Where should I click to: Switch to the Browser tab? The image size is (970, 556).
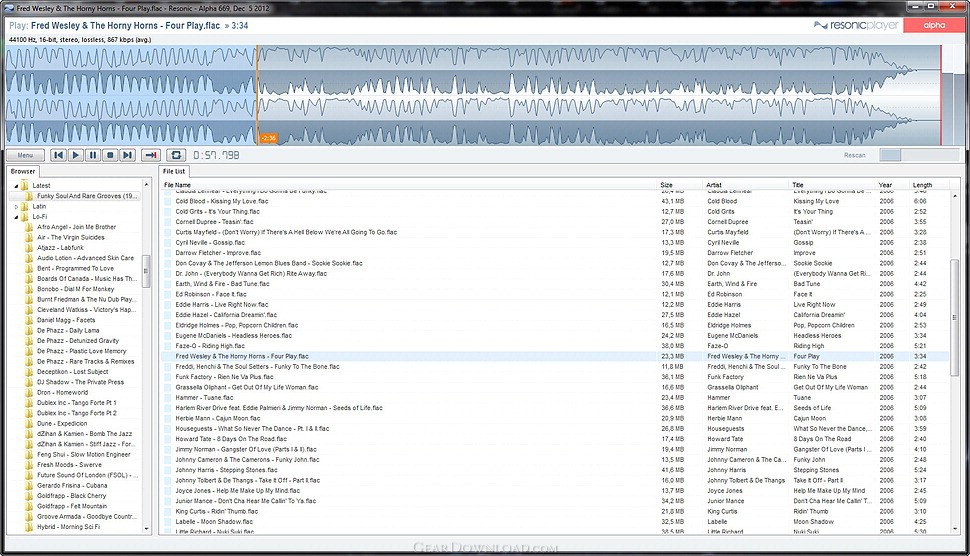pyautogui.click(x=23, y=171)
